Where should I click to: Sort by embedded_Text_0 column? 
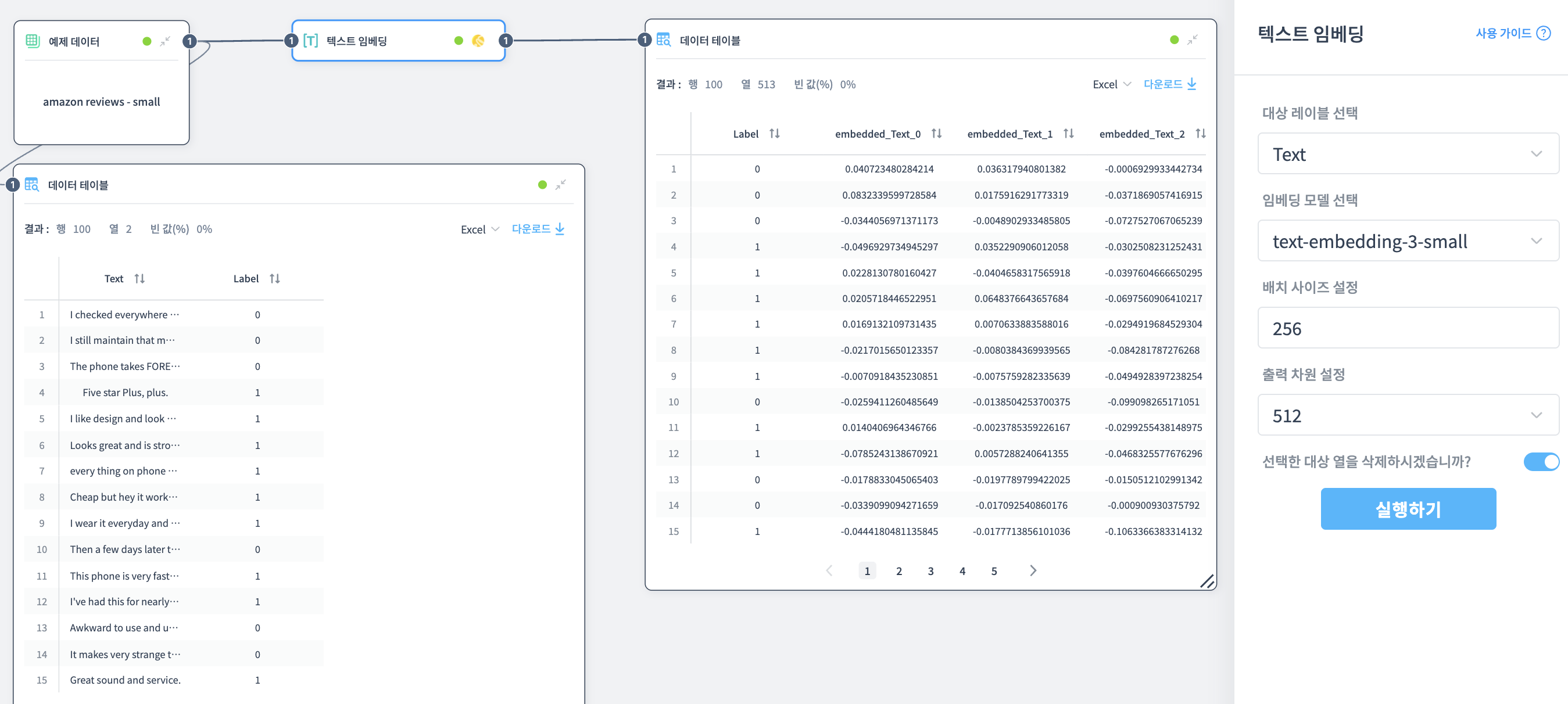click(936, 134)
